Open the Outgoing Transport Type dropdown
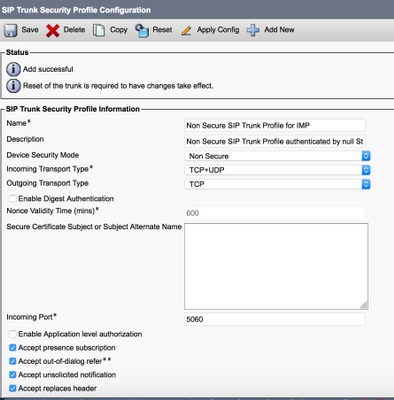 (x=277, y=184)
